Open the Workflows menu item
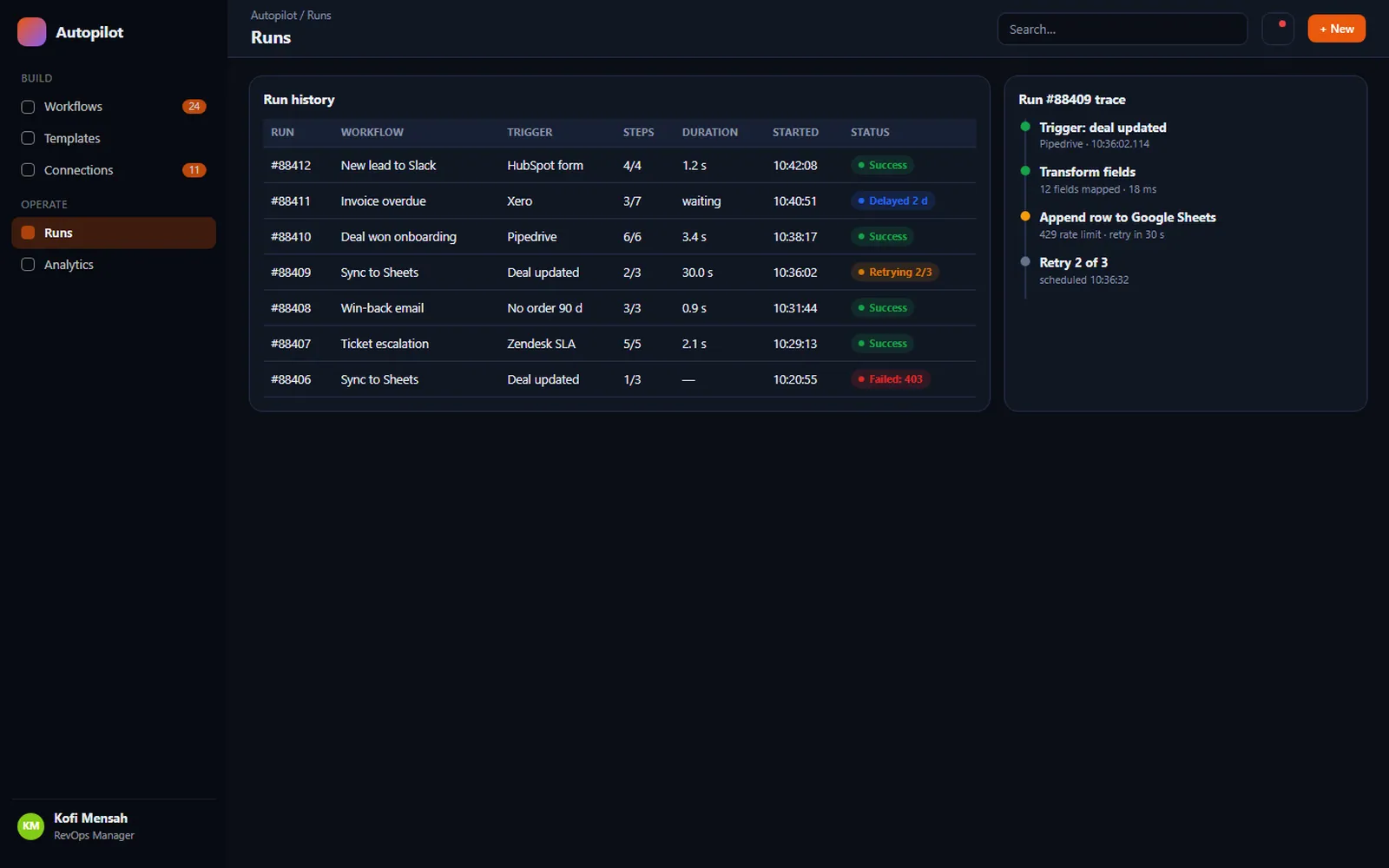Image resolution: width=1389 pixels, height=868 pixels. coord(114,107)
